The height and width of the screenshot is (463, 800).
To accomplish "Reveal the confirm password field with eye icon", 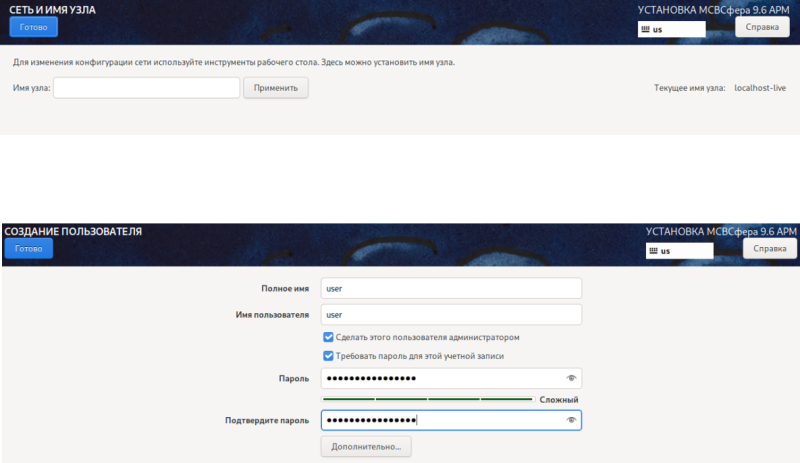I will tap(571, 420).
